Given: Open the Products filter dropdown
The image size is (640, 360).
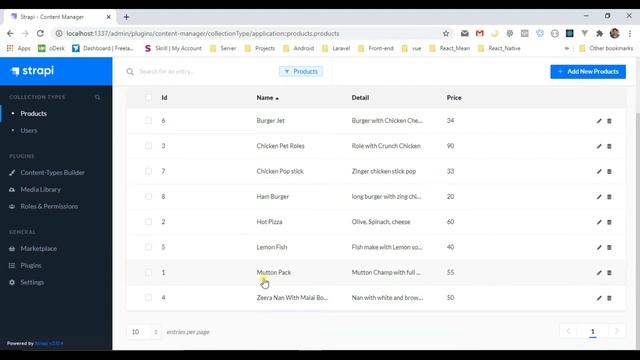Looking at the screenshot, I should (x=301, y=71).
